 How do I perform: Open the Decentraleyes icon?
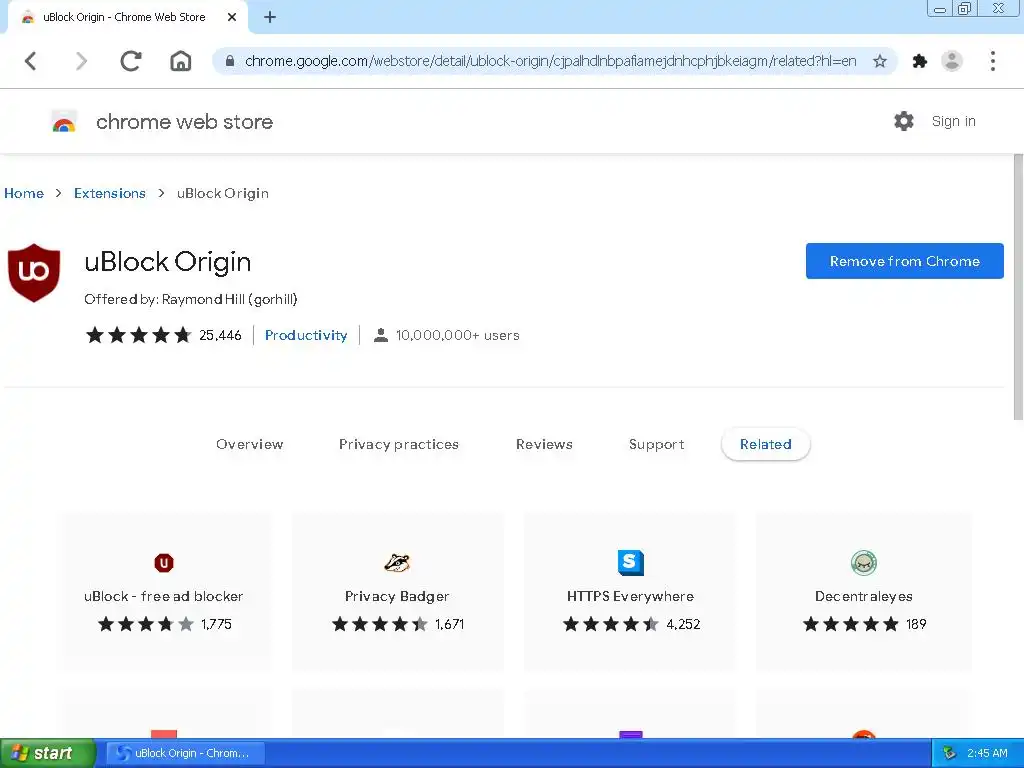coord(863,562)
